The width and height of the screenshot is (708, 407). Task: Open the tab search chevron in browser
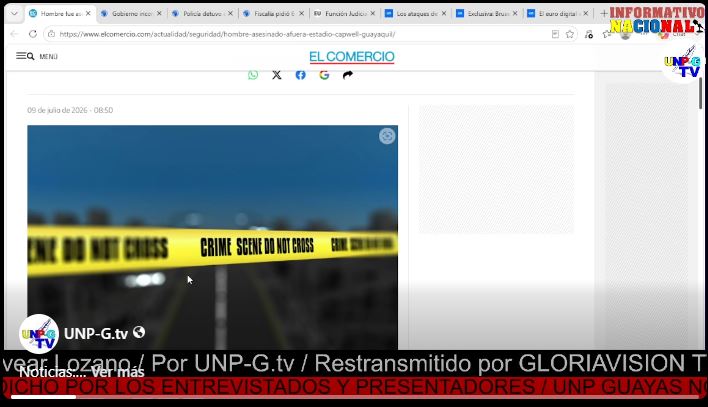(14, 14)
